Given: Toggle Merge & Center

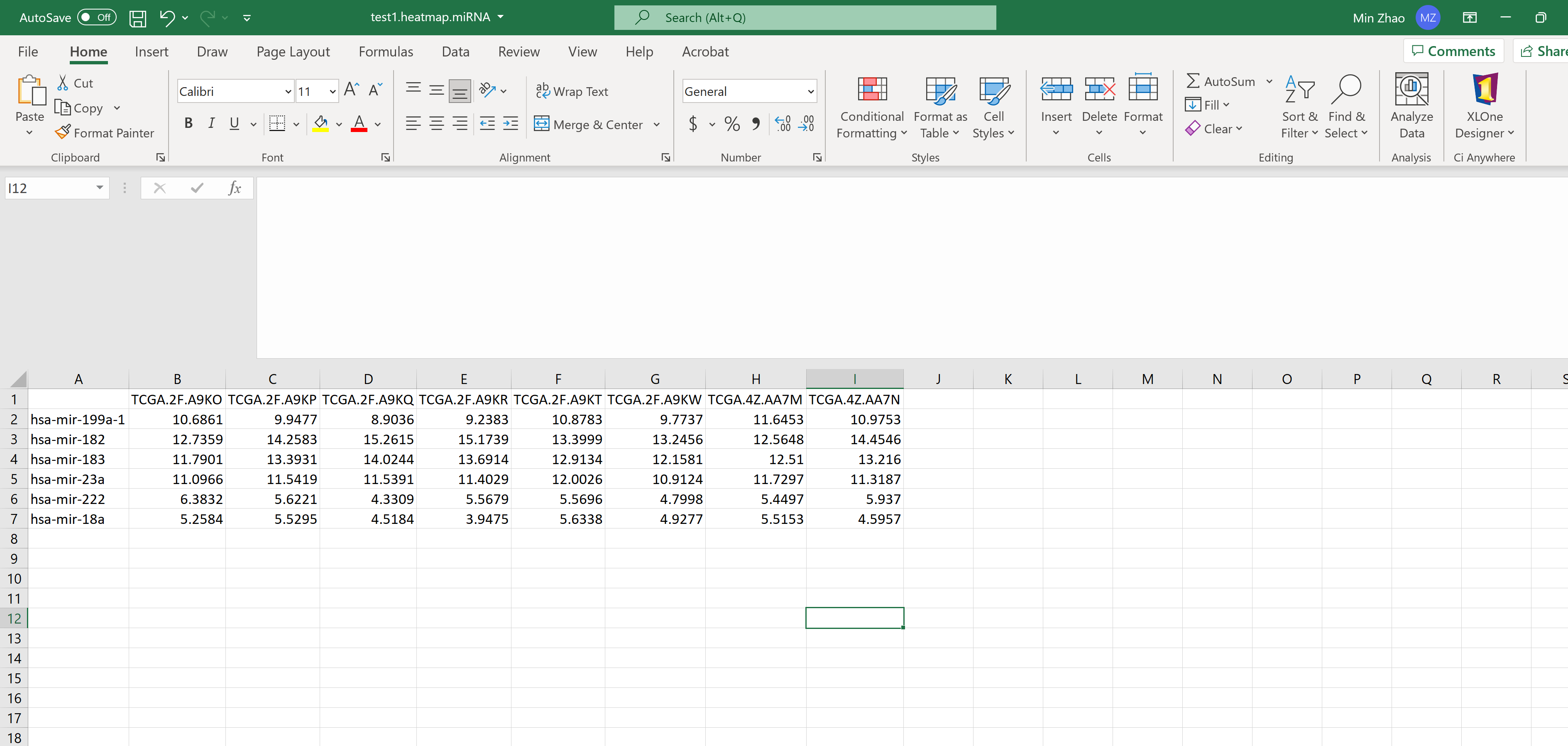Looking at the screenshot, I should (x=588, y=124).
